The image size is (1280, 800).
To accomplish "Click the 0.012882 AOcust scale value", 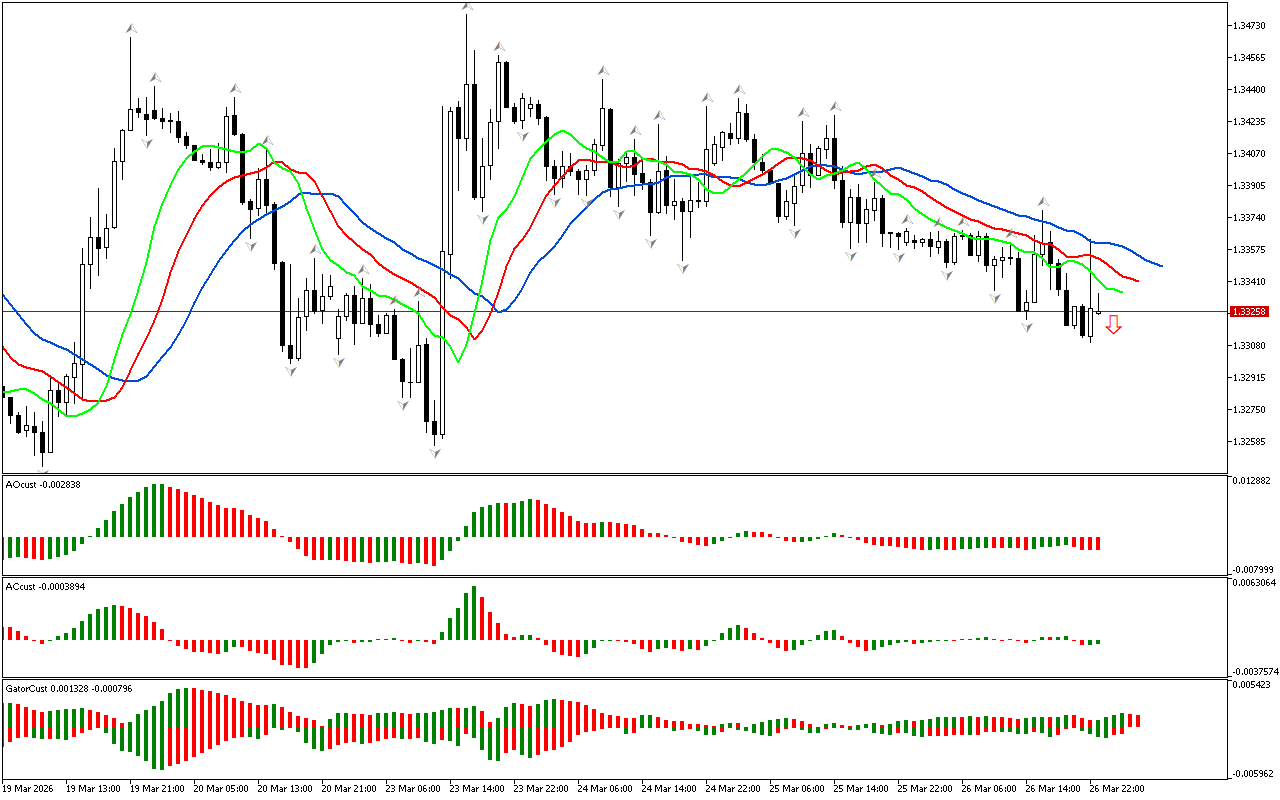I will [1254, 481].
